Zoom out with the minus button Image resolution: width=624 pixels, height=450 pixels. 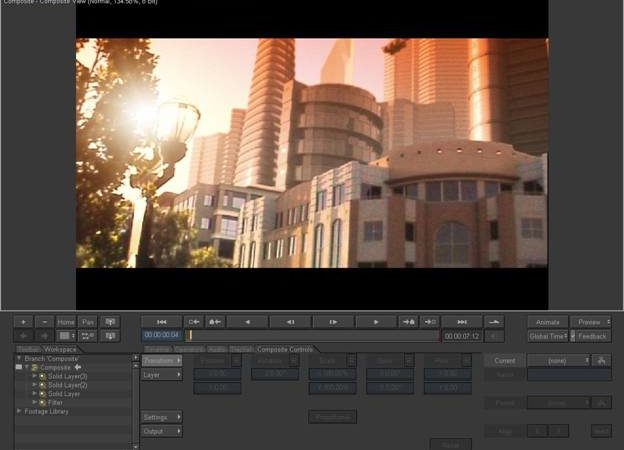coord(45,322)
